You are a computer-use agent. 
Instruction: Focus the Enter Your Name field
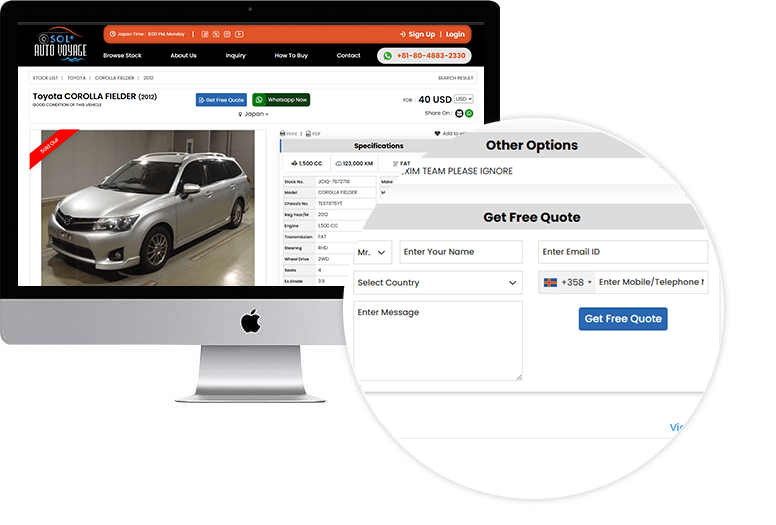pos(461,252)
